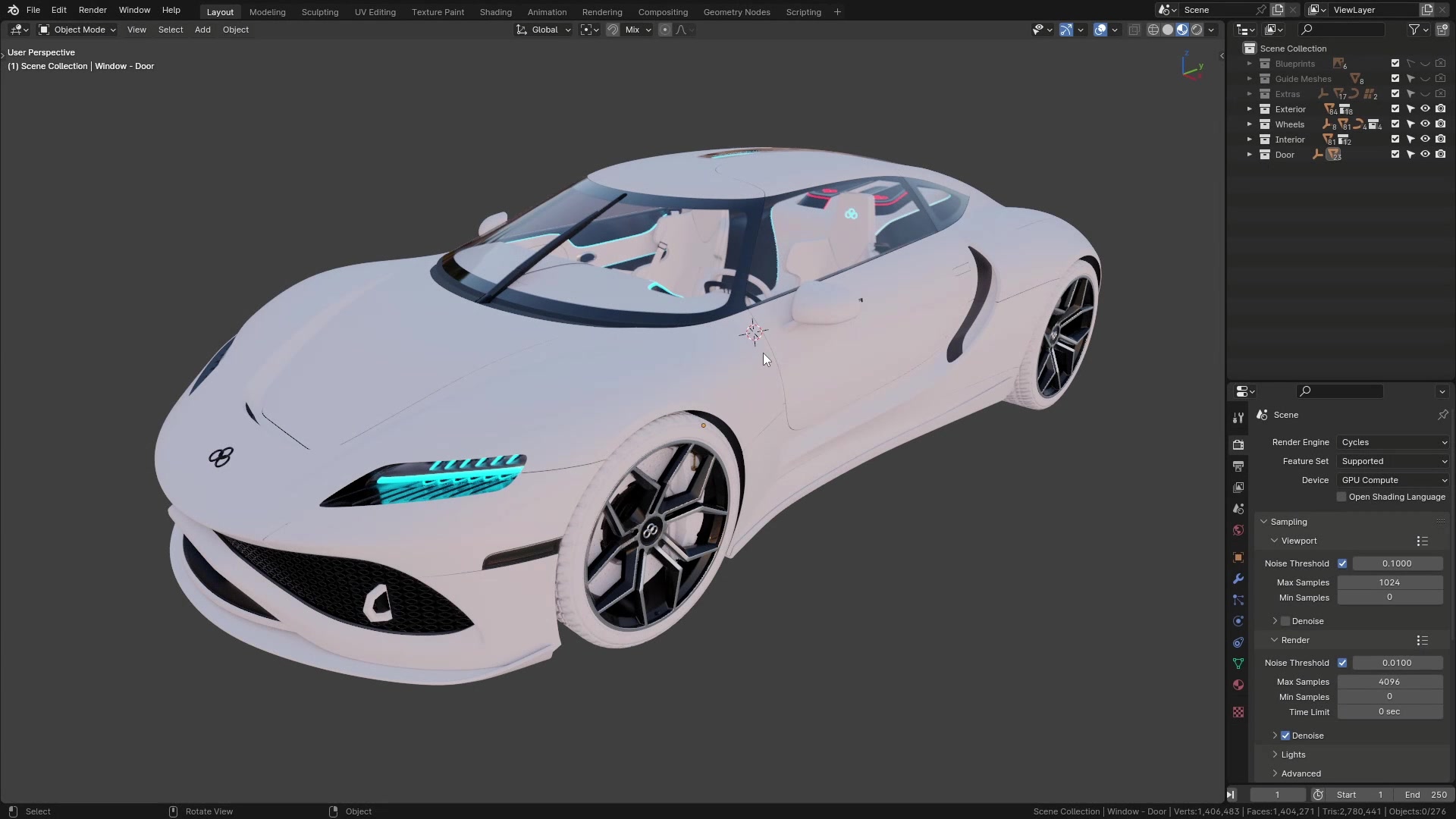1456x819 pixels.
Task: Disable Viewport Noise Threshold checkbox
Action: (1342, 563)
